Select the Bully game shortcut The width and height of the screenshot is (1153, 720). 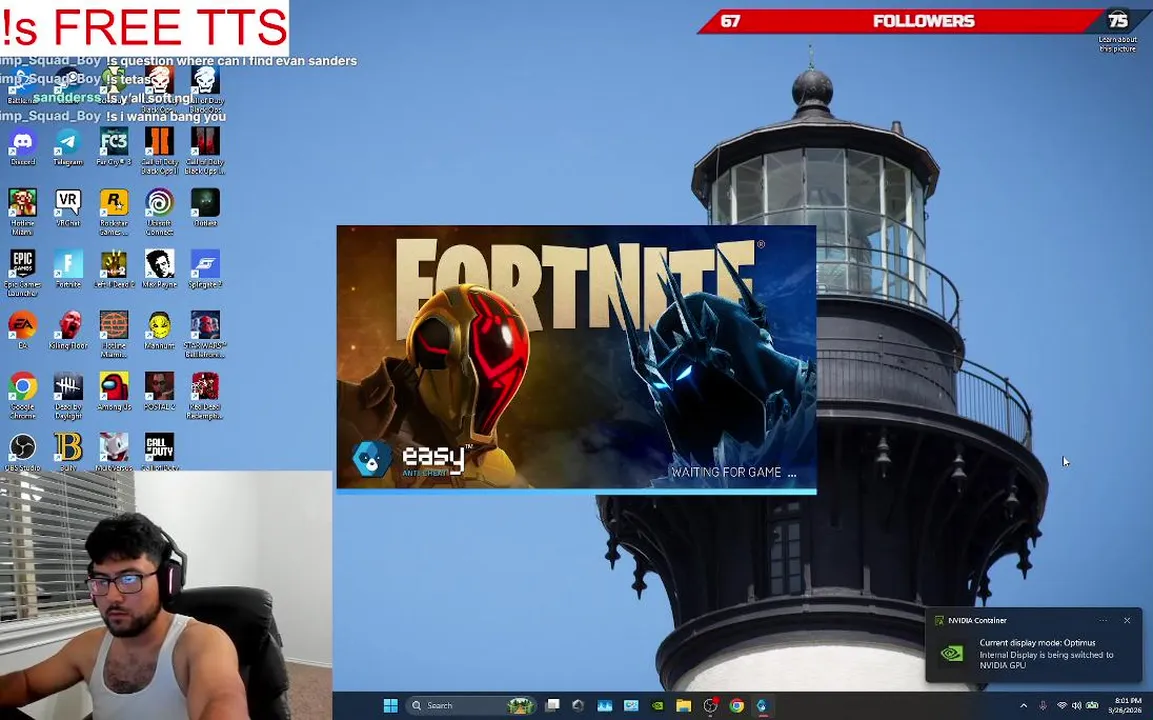click(x=68, y=452)
